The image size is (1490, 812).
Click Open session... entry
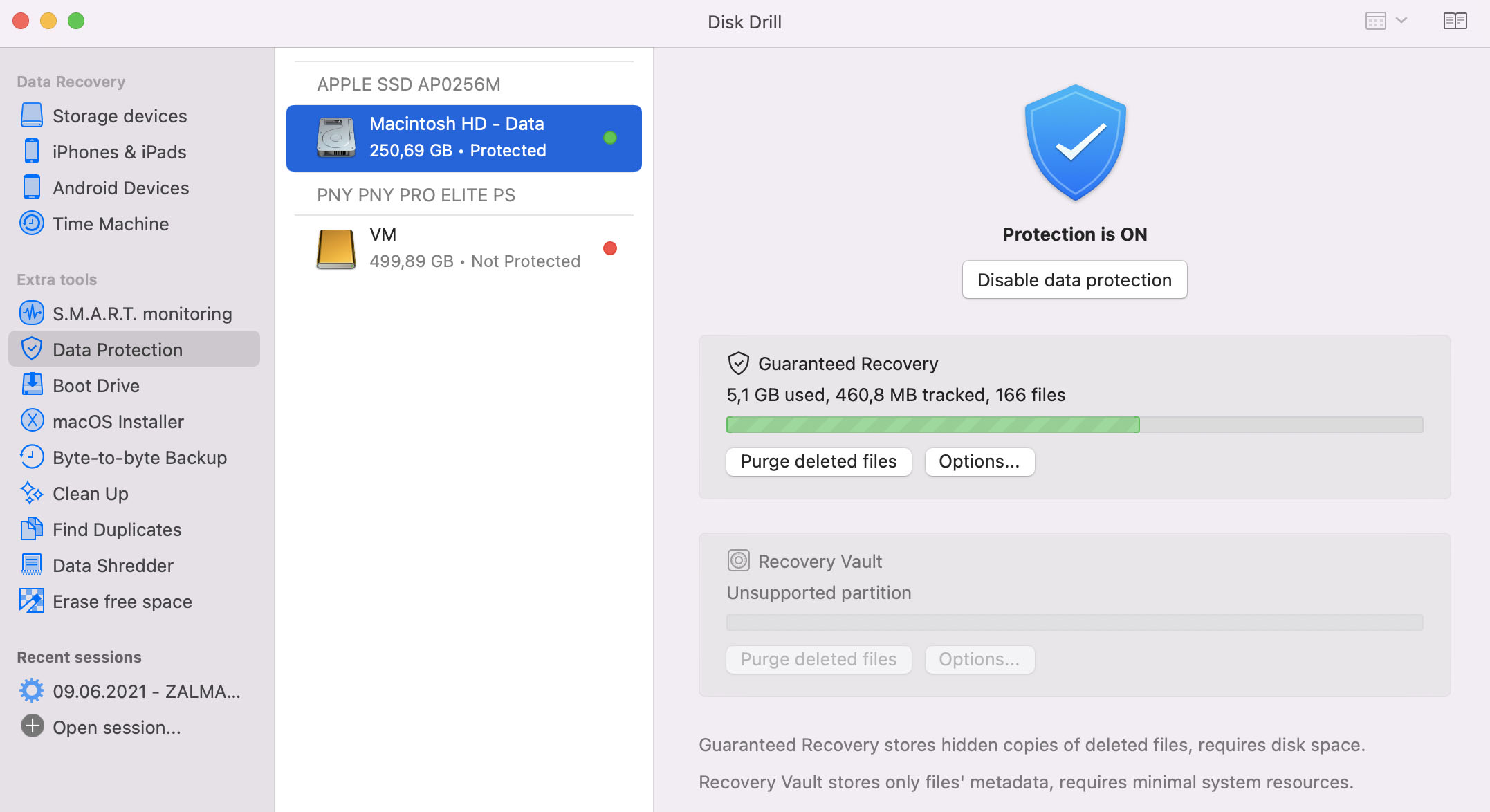pyautogui.click(x=134, y=728)
